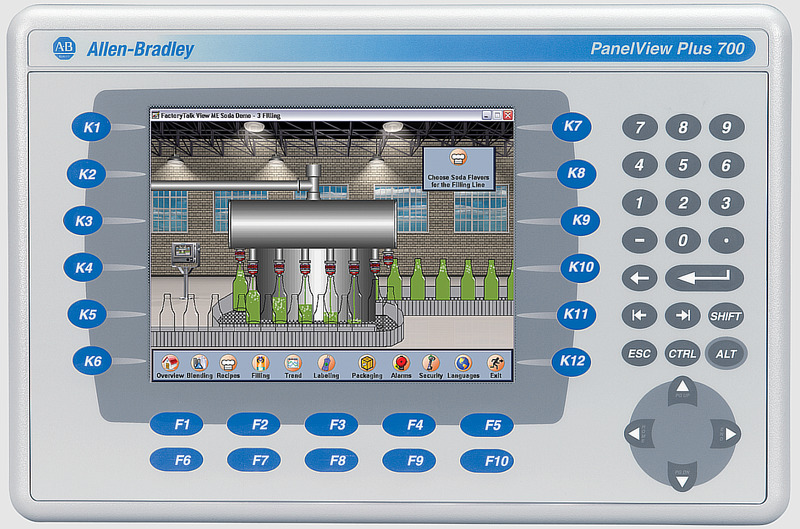Close the FactoryTalk View ME window
Image resolution: width=800 pixels, height=529 pixels.
(508, 115)
